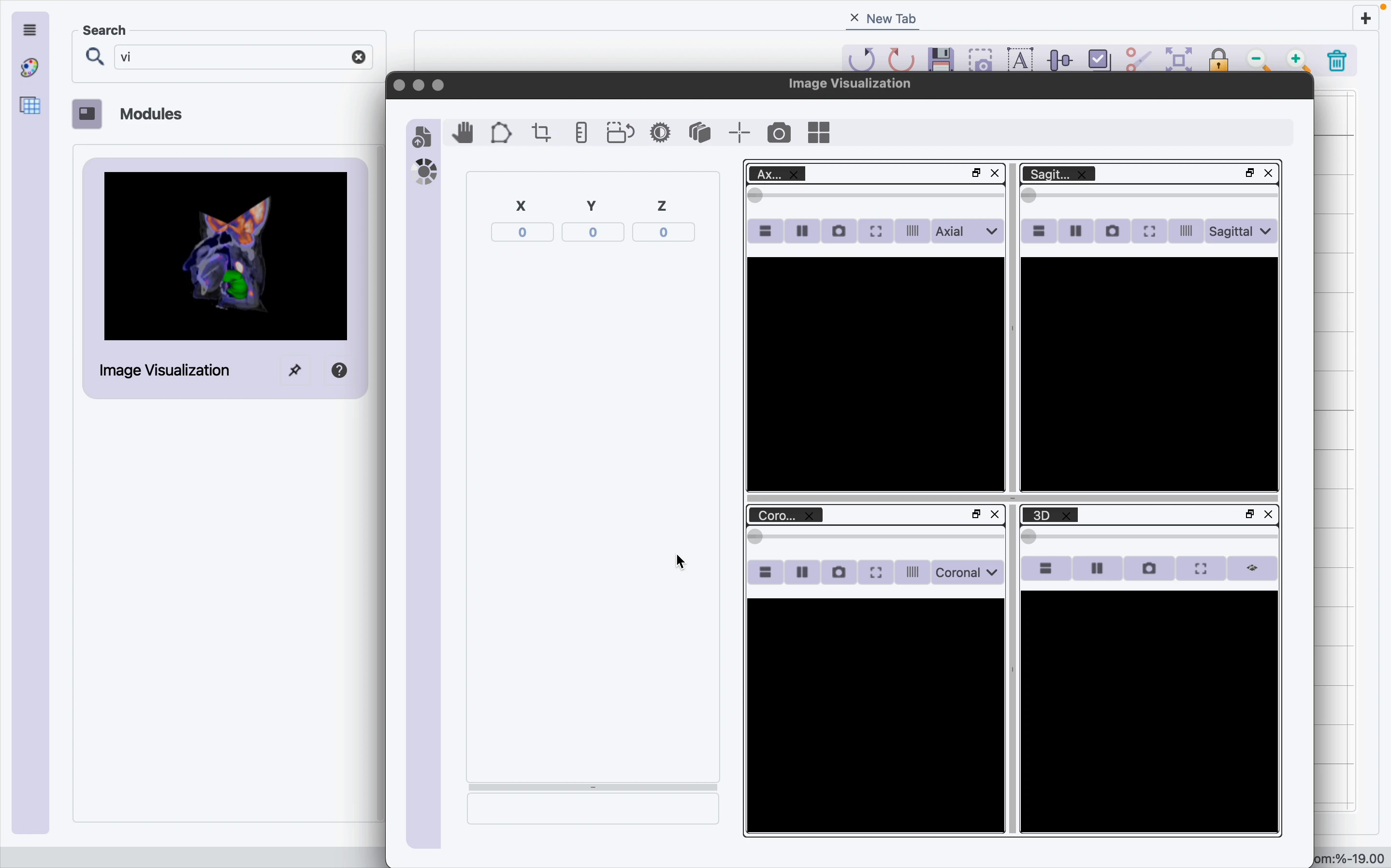Click the upload file icon in sidebar

point(423,137)
